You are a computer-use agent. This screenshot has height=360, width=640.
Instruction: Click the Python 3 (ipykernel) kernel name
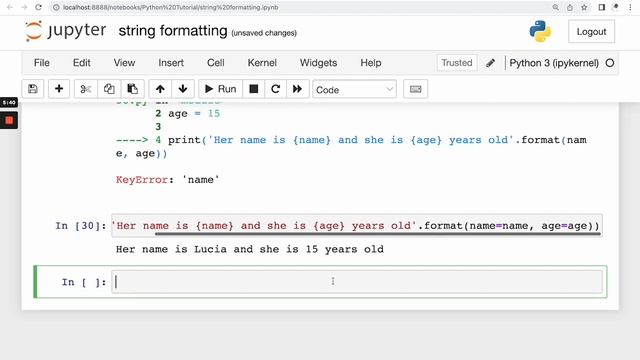pyautogui.click(x=554, y=63)
